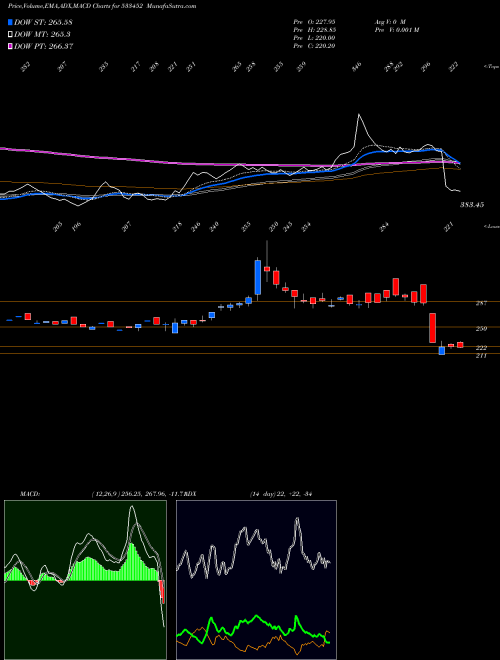
Task: Click the magenta DOW PT legend swatch
Action: pyautogui.click(x=10, y=46)
